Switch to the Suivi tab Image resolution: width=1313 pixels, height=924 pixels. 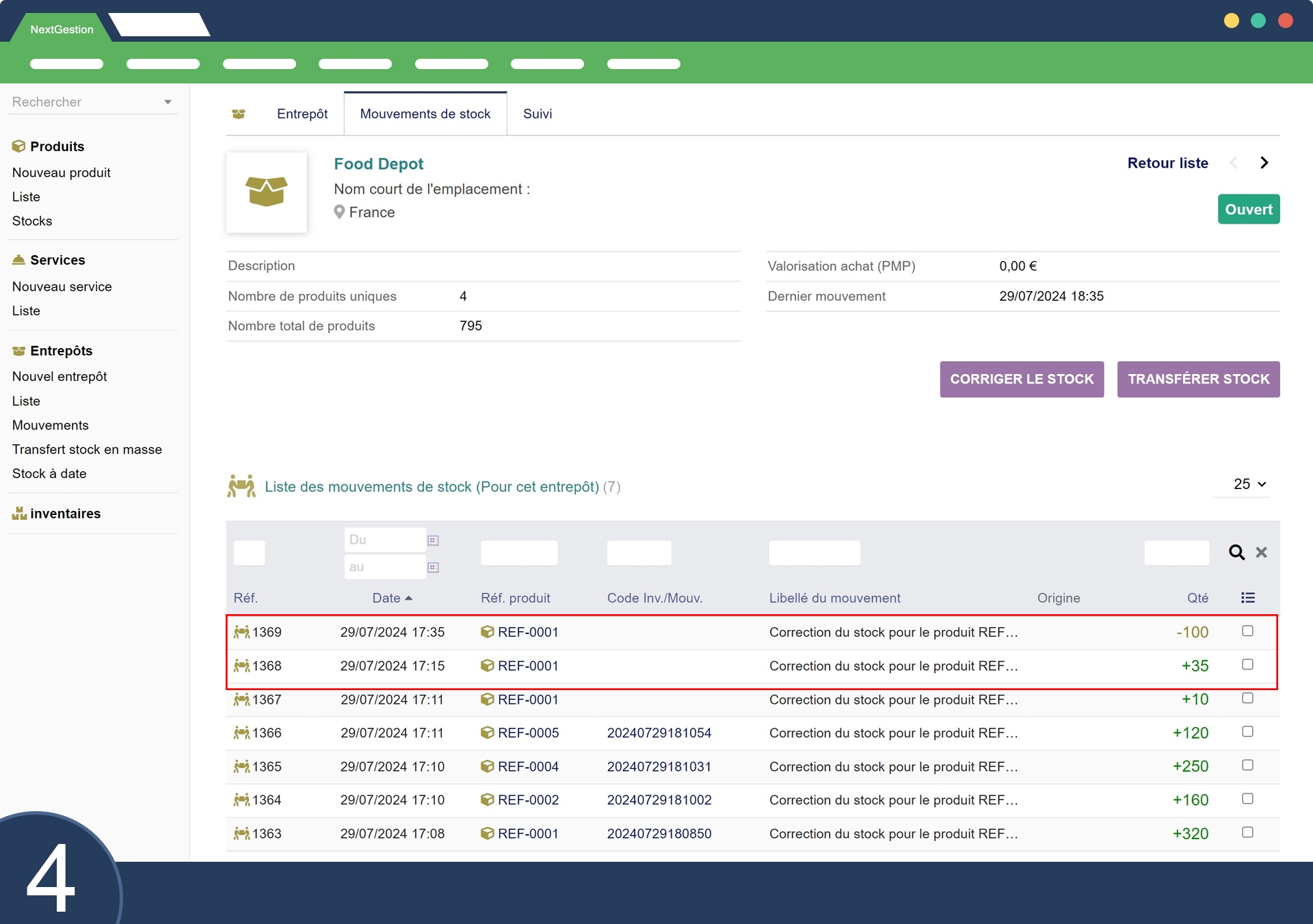click(x=537, y=114)
